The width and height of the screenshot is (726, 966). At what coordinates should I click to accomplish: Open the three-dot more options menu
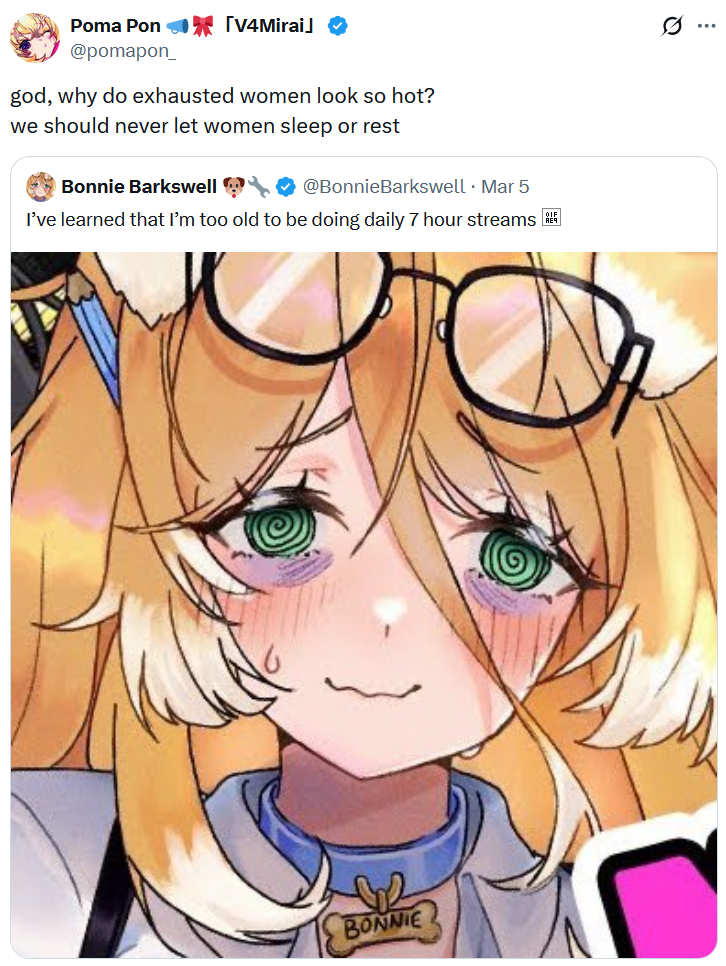(x=706, y=26)
